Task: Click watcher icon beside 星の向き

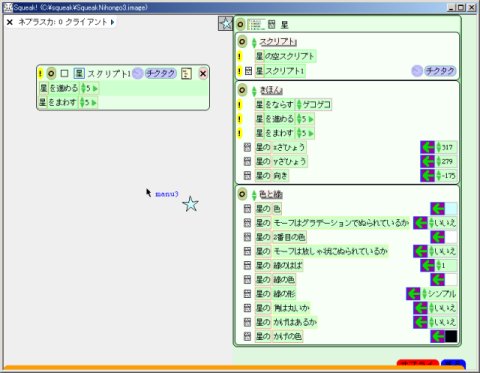Action: [x=247, y=175]
